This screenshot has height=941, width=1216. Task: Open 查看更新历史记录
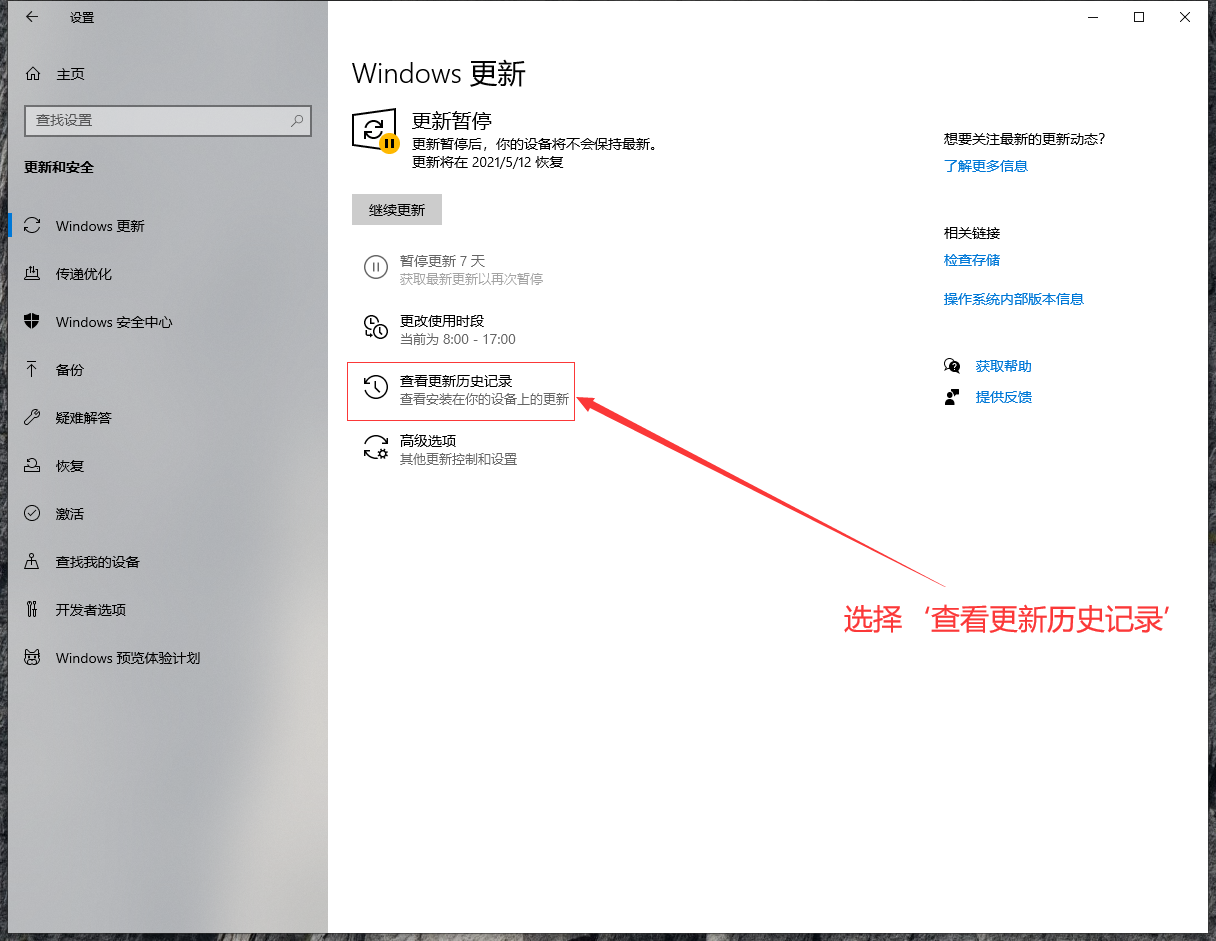tap(461, 391)
